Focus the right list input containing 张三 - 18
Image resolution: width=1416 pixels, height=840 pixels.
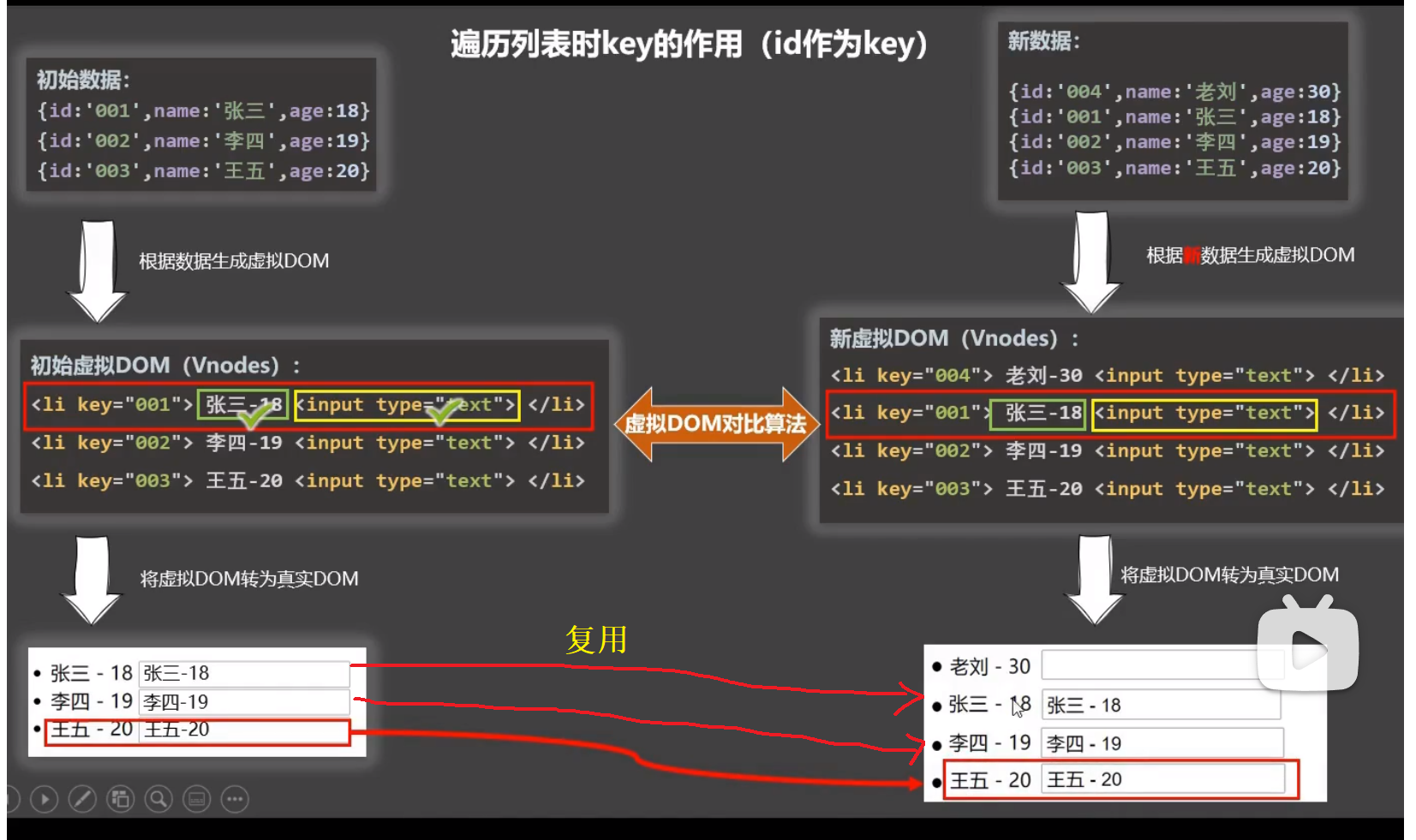click(1162, 705)
